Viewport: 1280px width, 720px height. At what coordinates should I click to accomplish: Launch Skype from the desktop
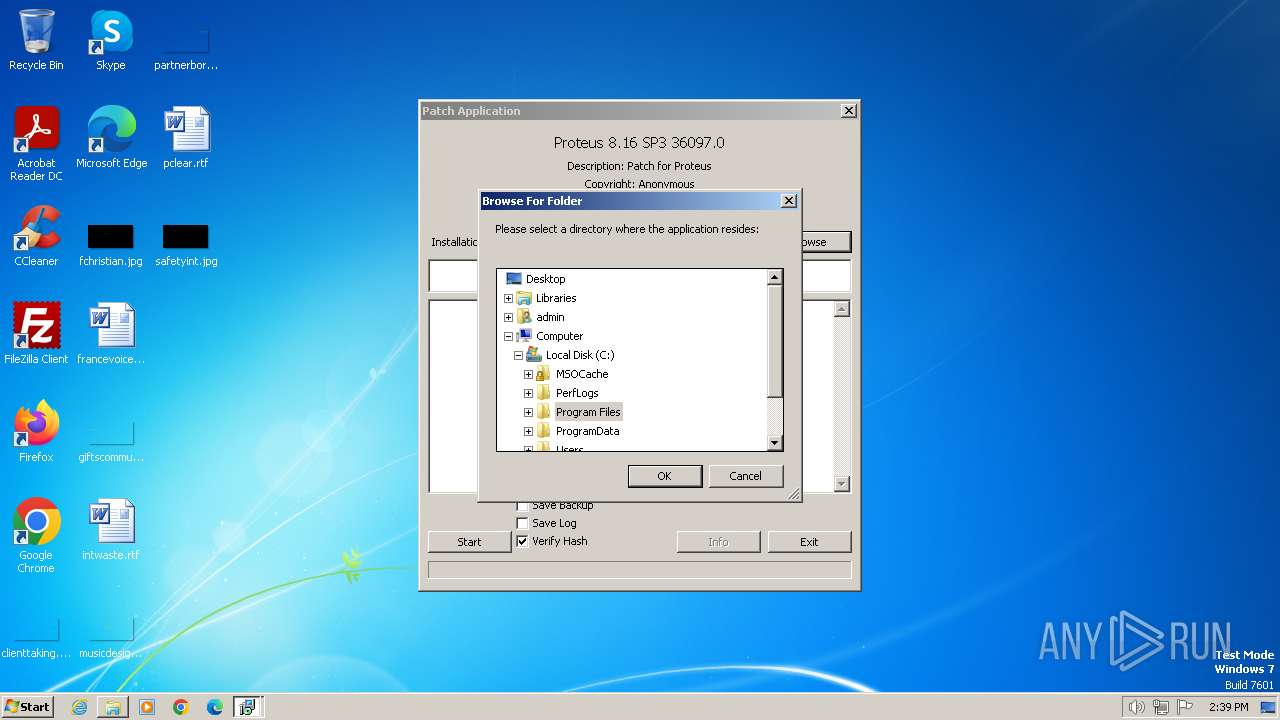coord(110,40)
